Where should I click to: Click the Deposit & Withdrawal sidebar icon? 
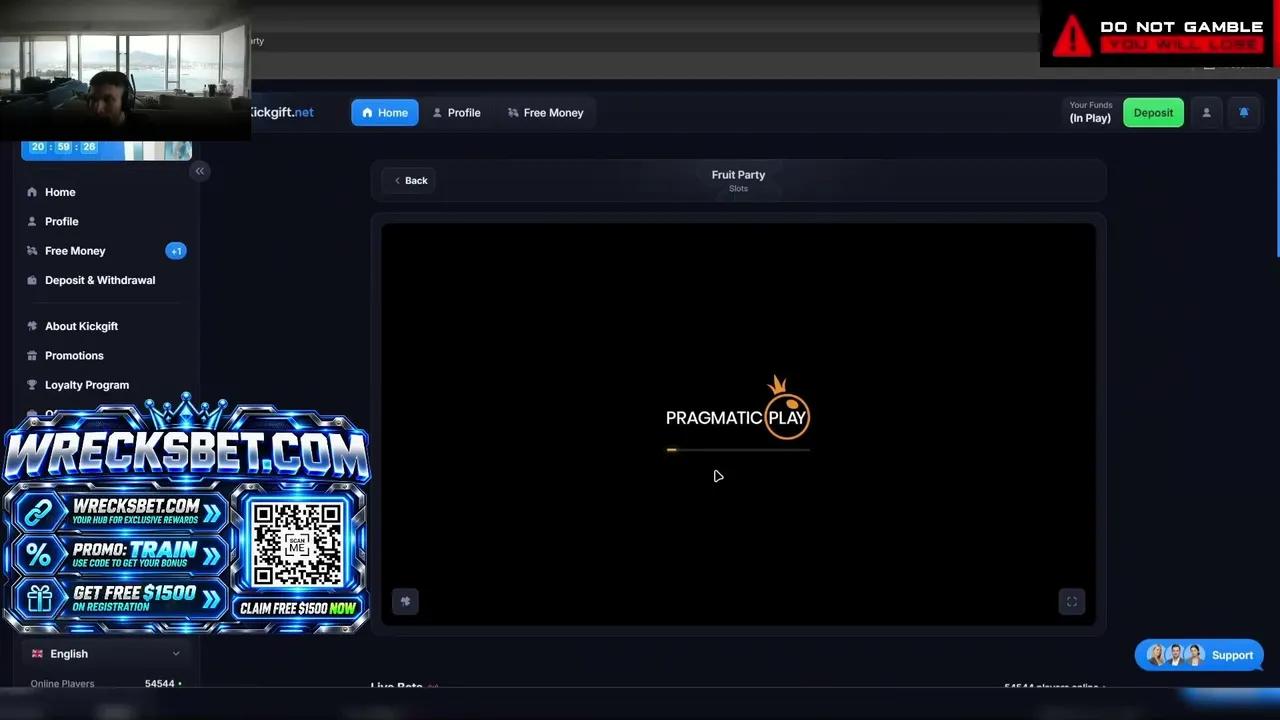point(32,280)
